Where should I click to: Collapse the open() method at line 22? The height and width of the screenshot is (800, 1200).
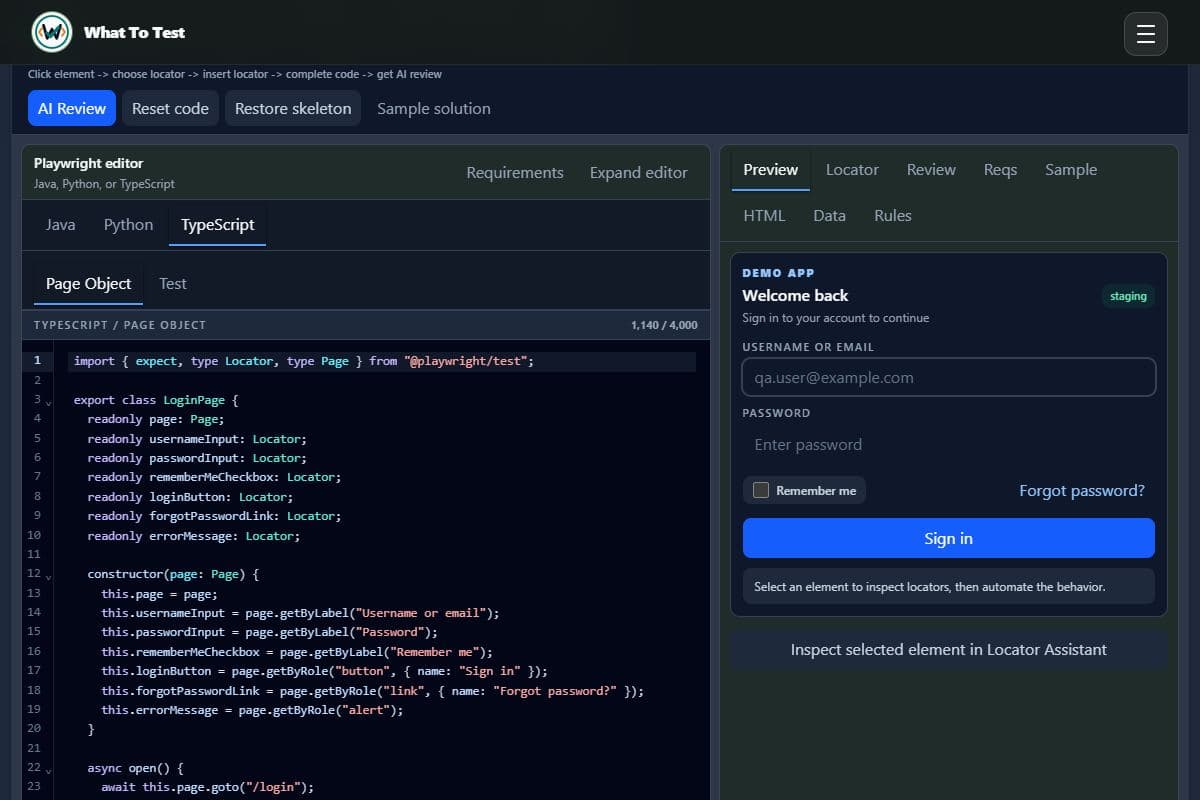tap(49, 770)
